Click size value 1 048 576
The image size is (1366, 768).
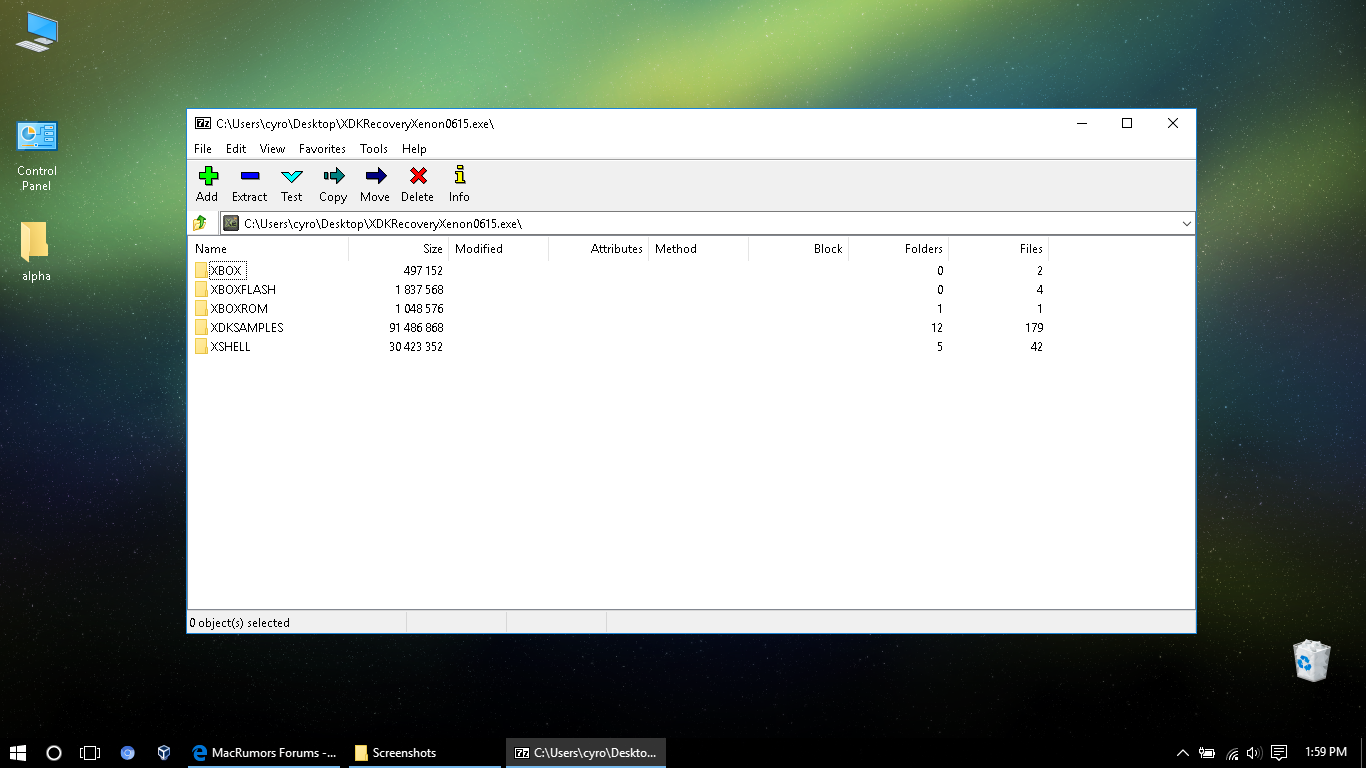click(419, 309)
